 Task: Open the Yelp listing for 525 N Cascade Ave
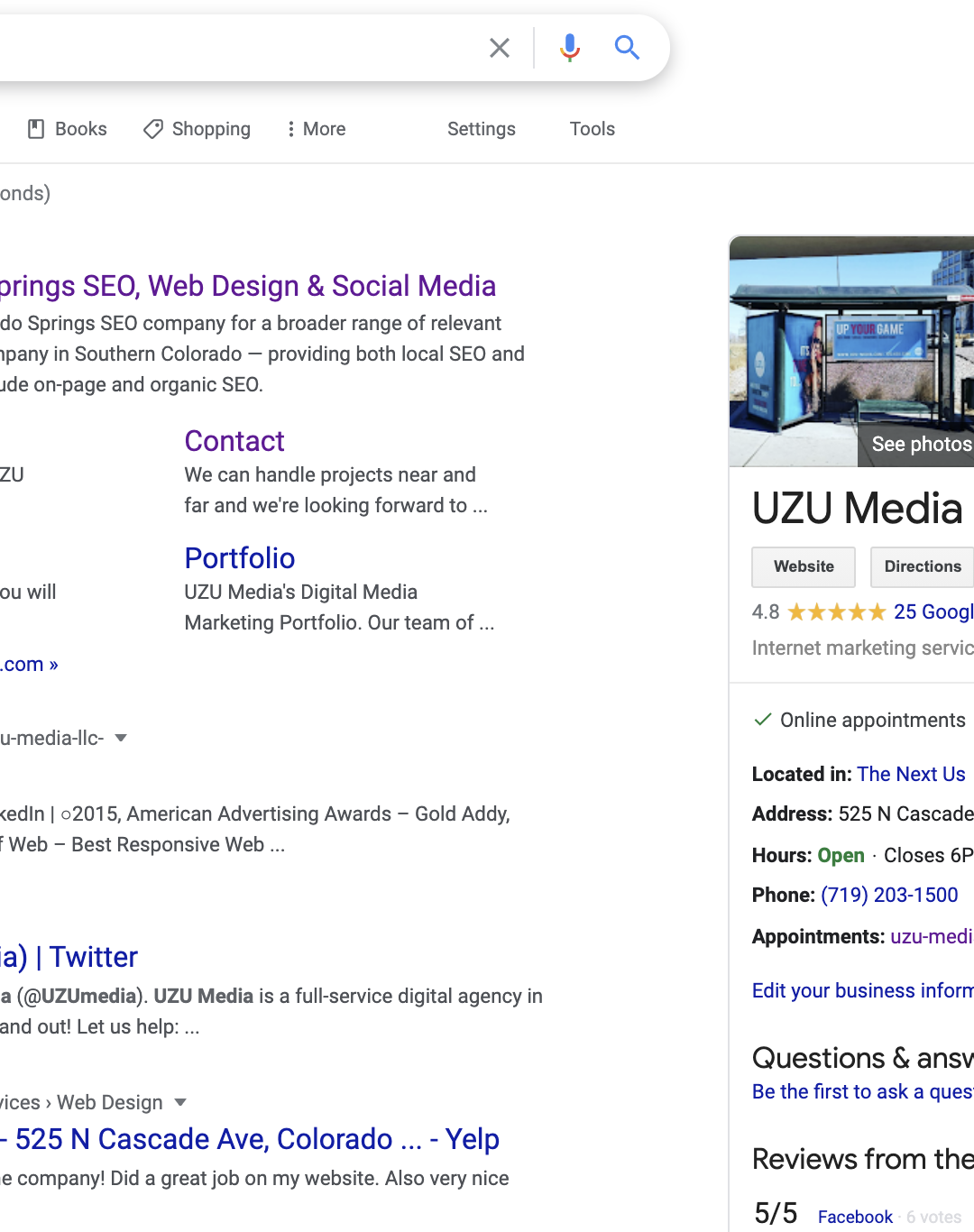click(x=250, y=1139)
